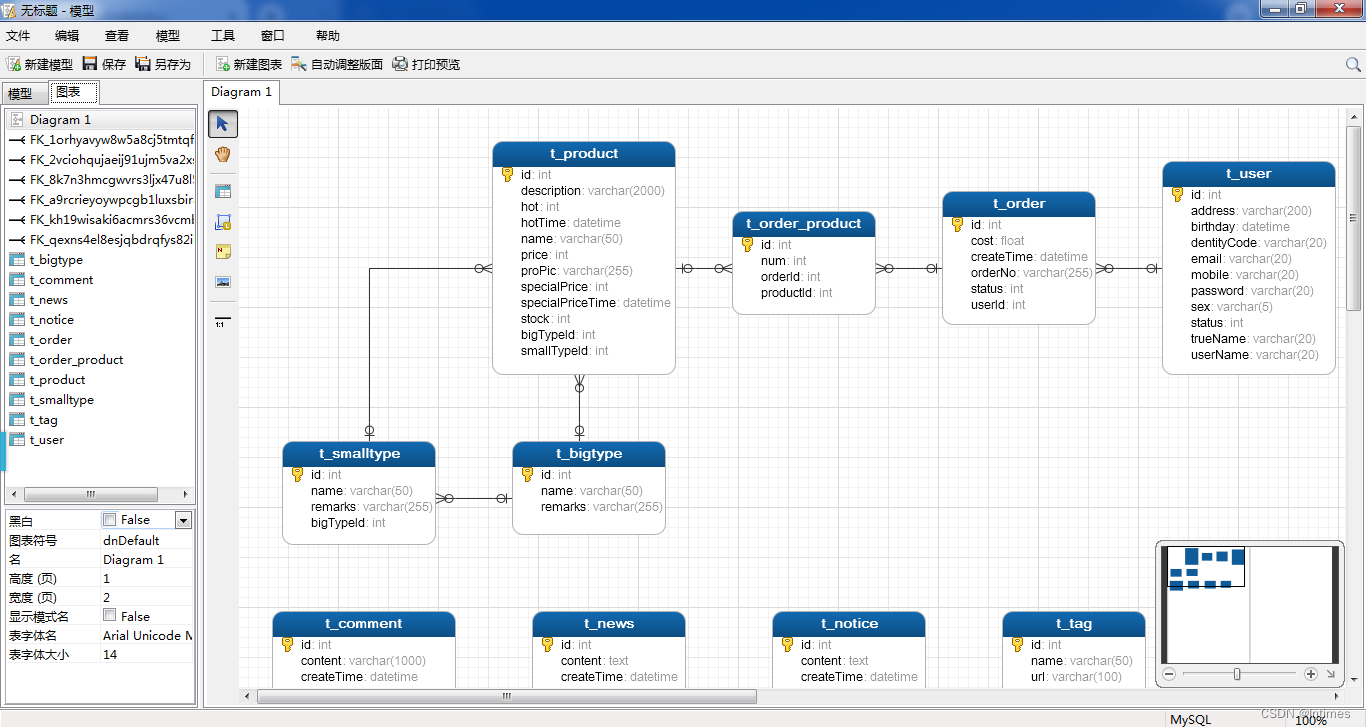Select the hand pan tool
1366x728 pixels.
[223, 154]
